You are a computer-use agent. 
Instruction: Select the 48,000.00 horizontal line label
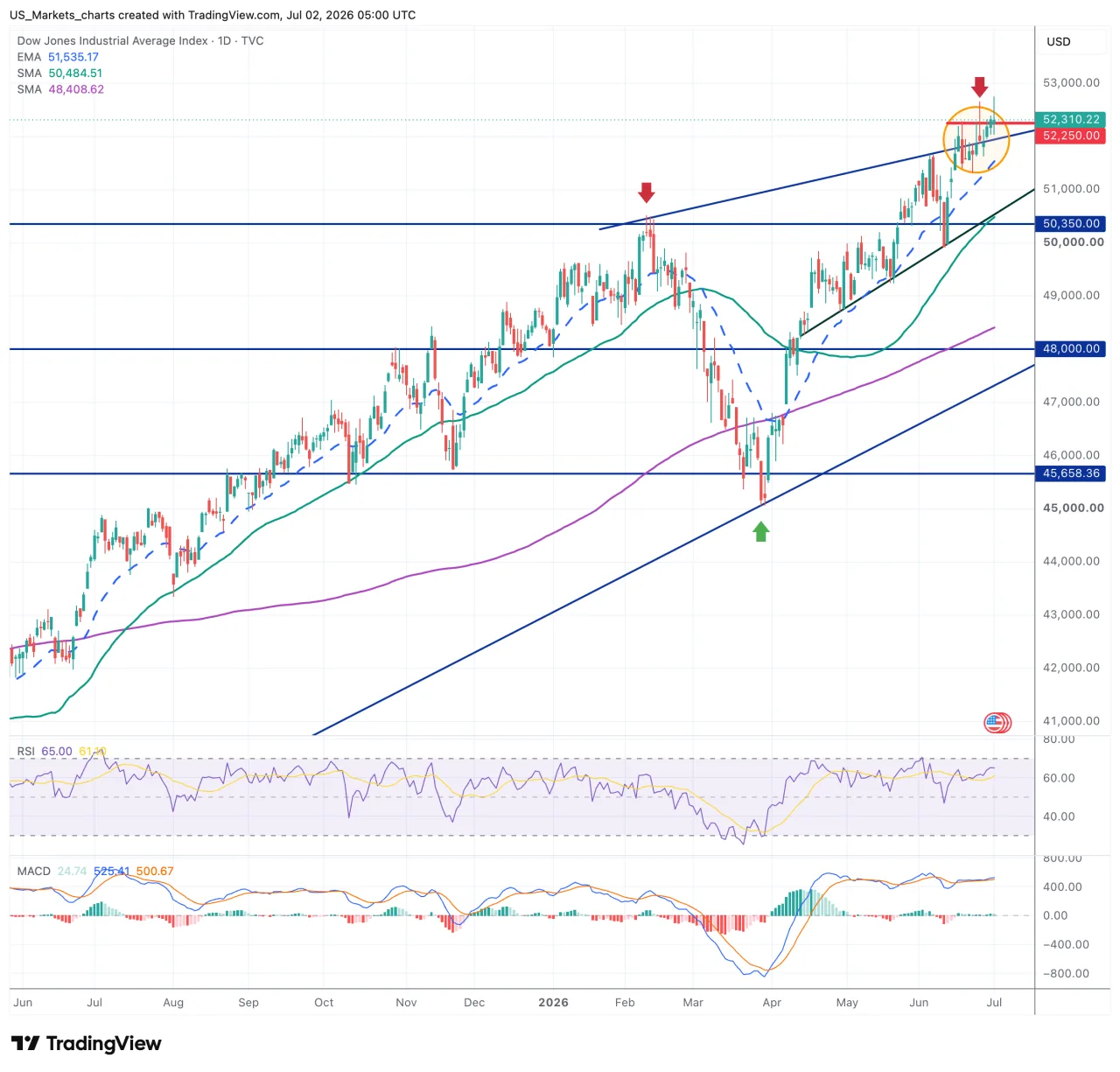[x=1071, y=348]
